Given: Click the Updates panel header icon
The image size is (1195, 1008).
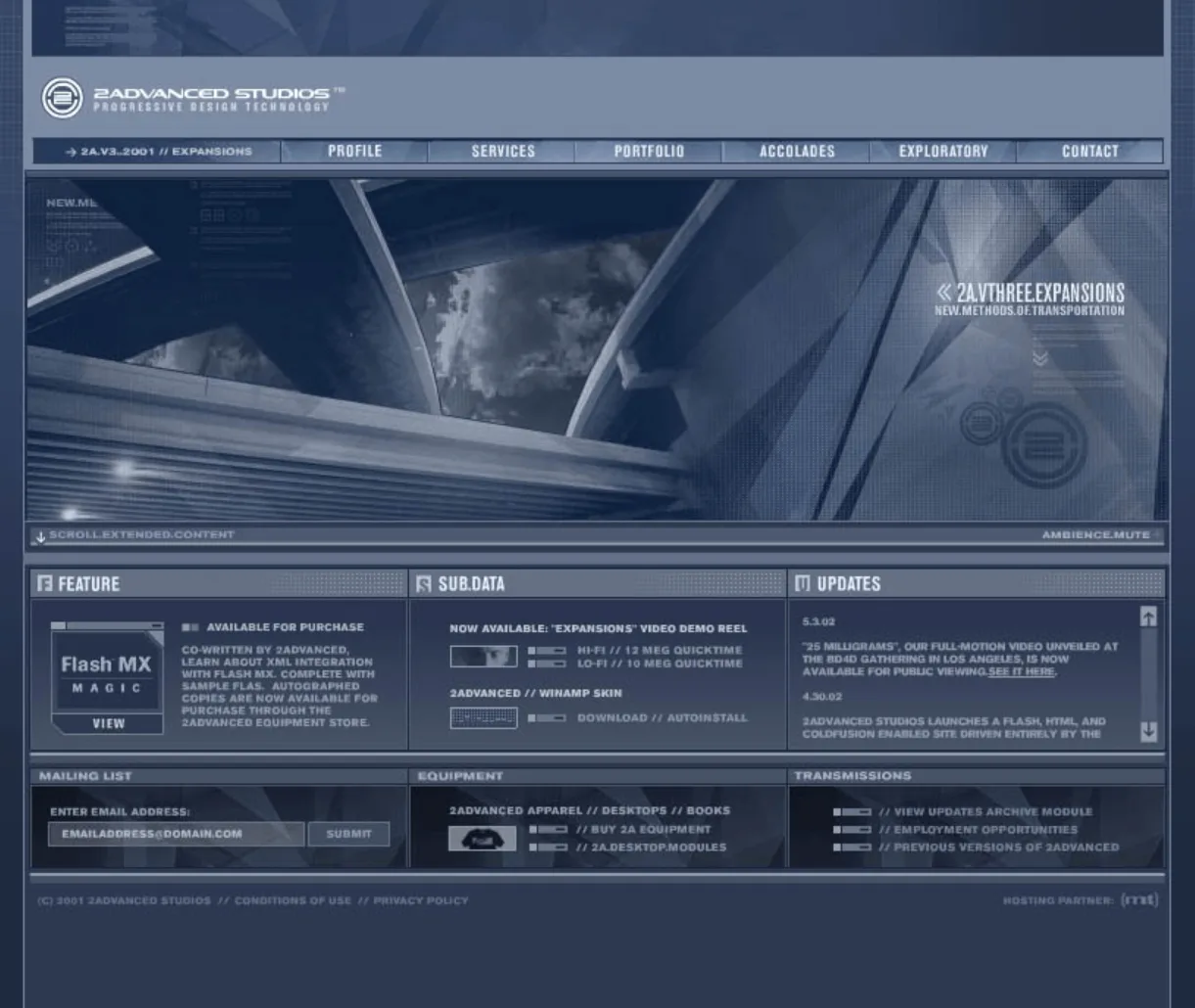Looking at the screenshot, I should coord(802,583).
